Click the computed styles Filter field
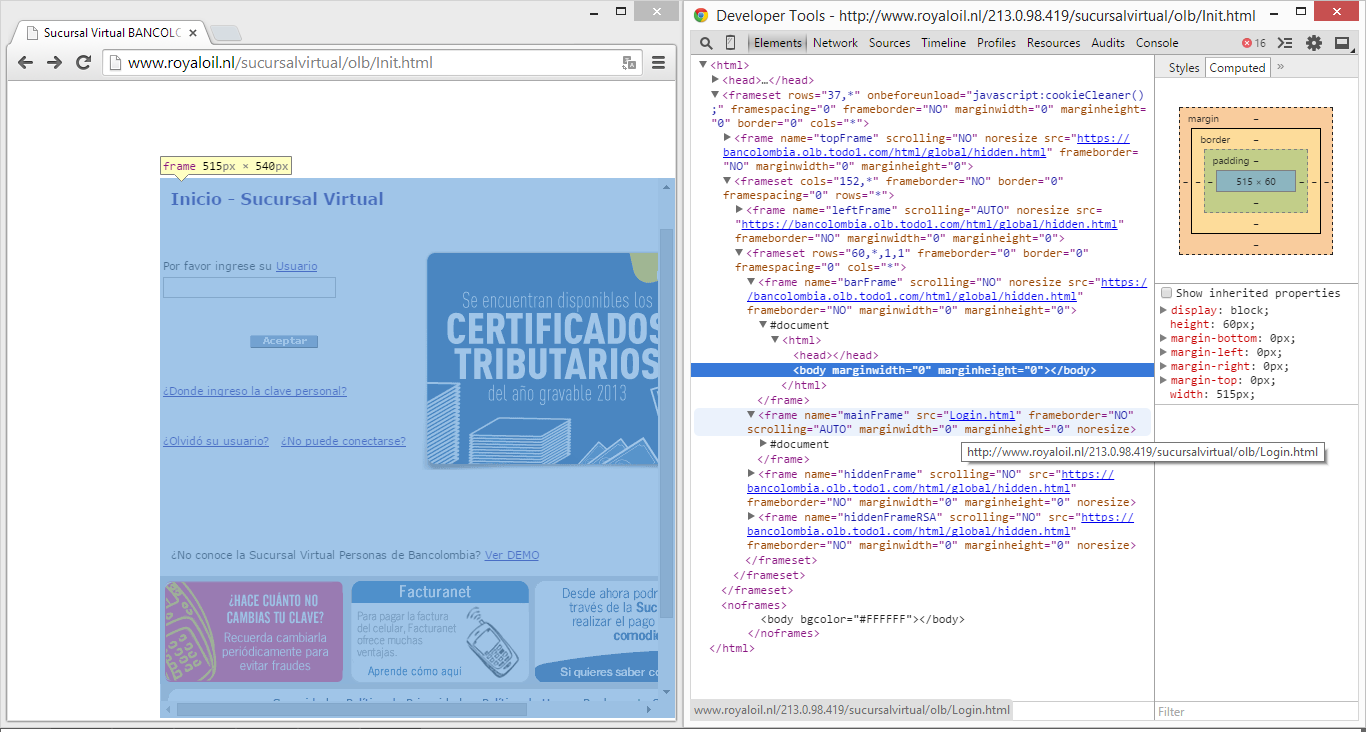This screenshot has height=732, width=1366. coord(1257,712)
